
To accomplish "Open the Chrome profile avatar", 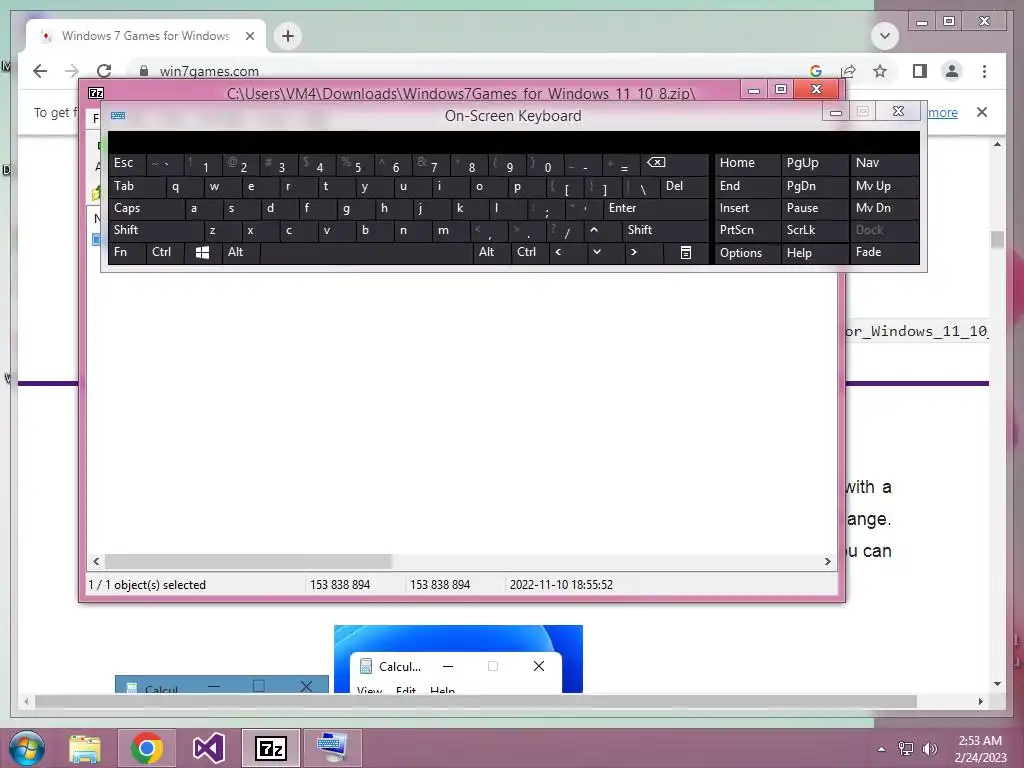I will pos(952,71).
